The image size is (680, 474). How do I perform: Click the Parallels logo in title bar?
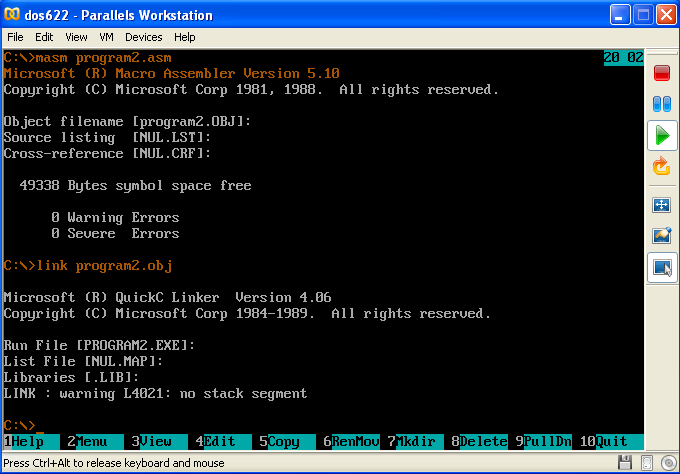click(x=12, y=14)
